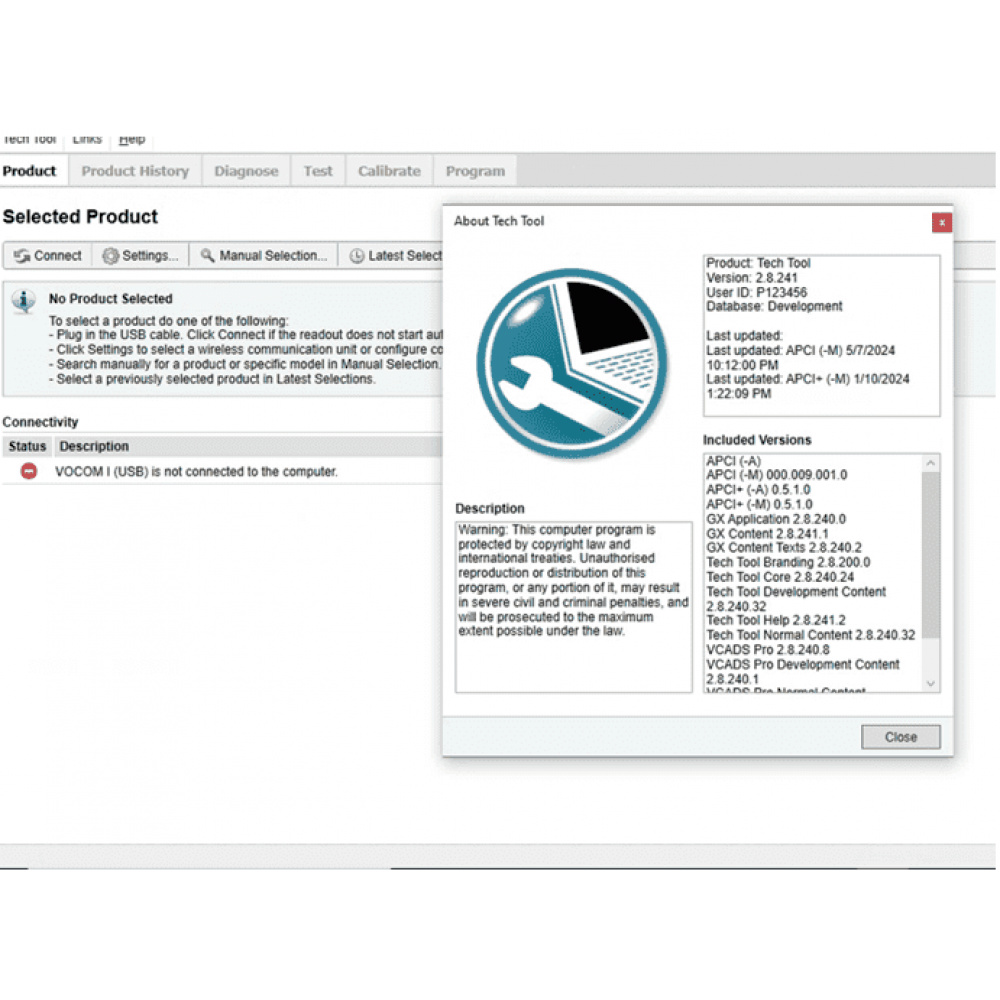Viewport: 1000px width, 1000px height.
Task: Click the "User ID: P123456" line
Action: pyautogui.click(x=756, y=293)
